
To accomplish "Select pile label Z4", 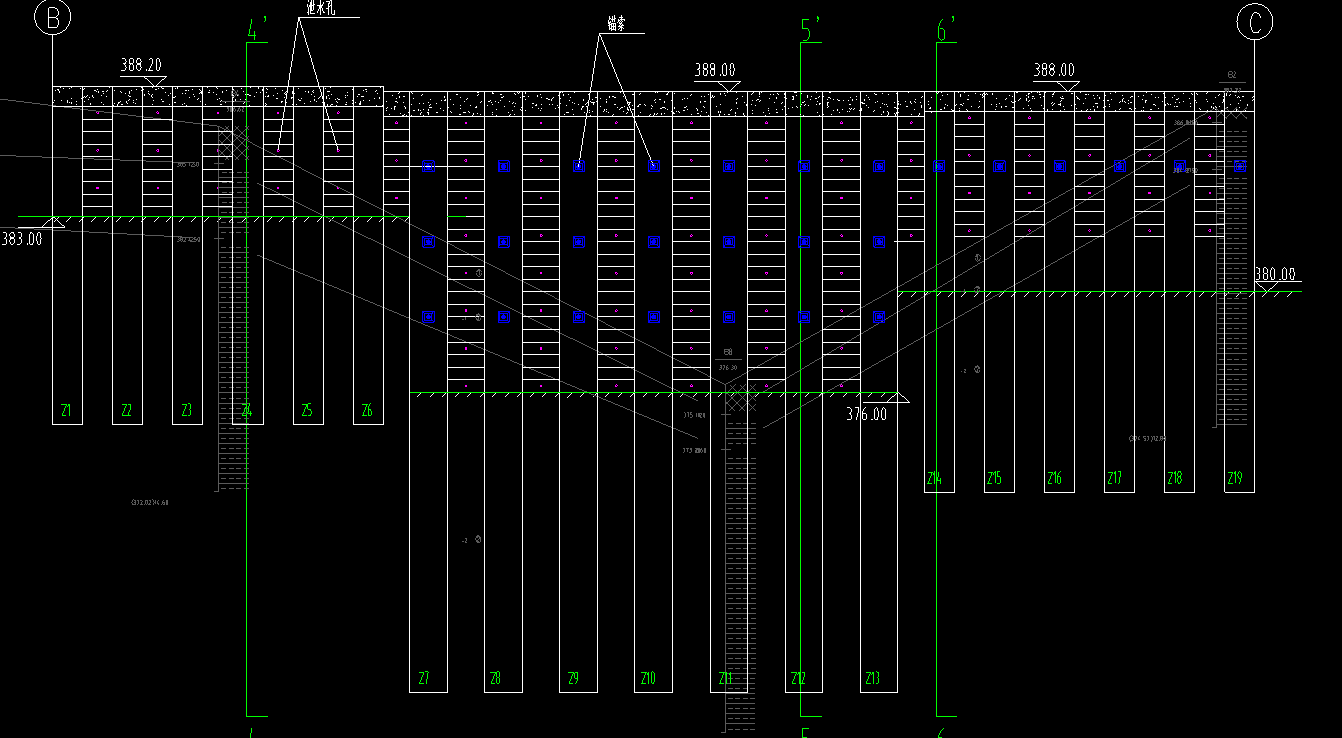I will tap(246, 410).
